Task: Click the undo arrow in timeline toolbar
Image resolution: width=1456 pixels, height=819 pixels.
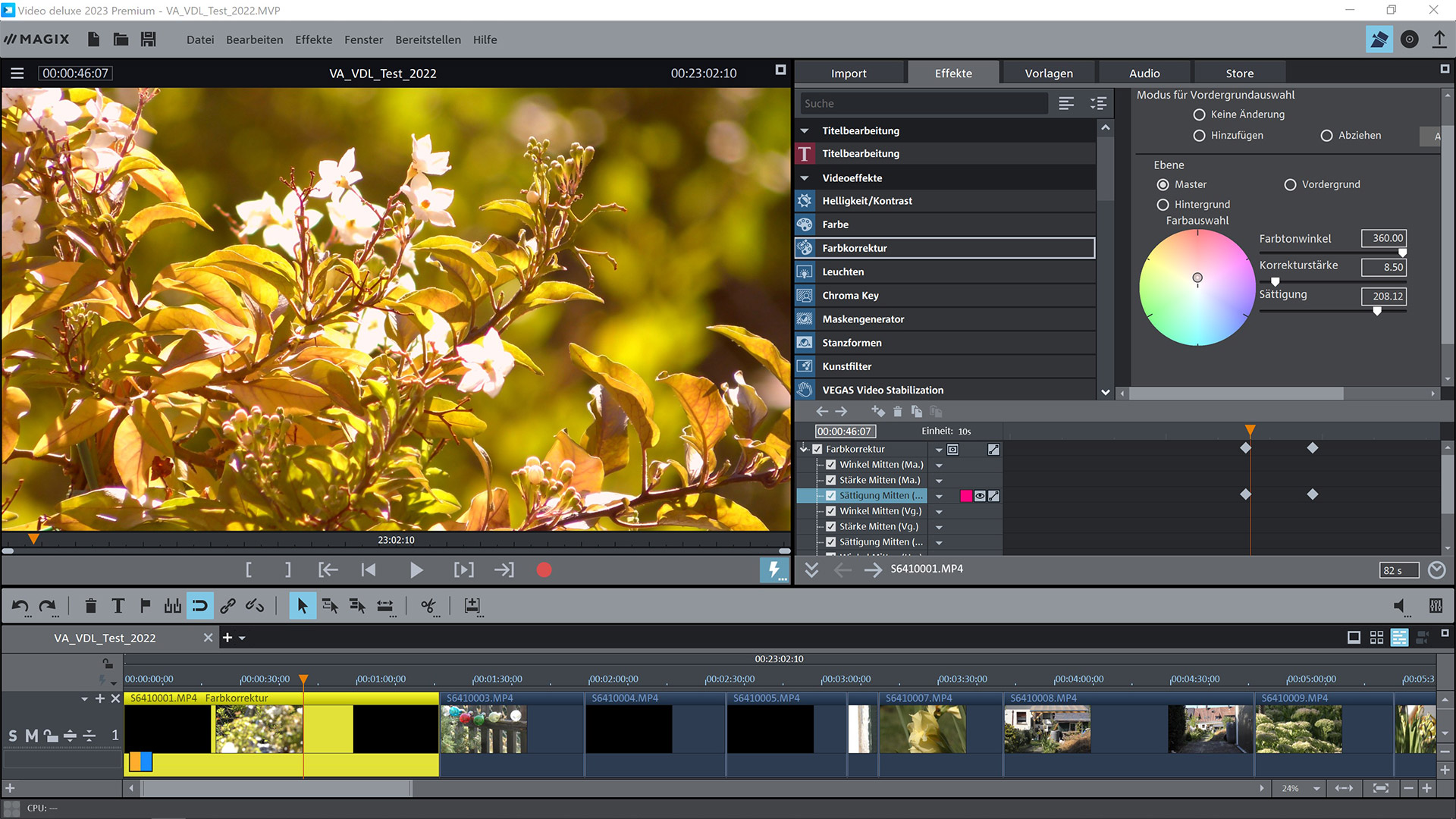Action: [x=20, y=605]
